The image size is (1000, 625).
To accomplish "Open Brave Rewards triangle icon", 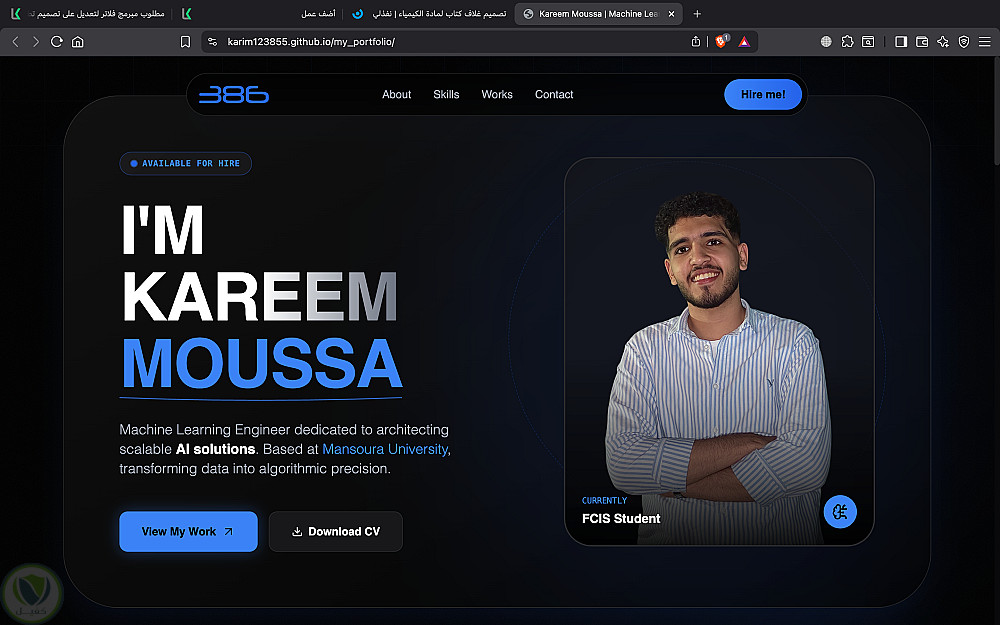I will coord(744,41).
